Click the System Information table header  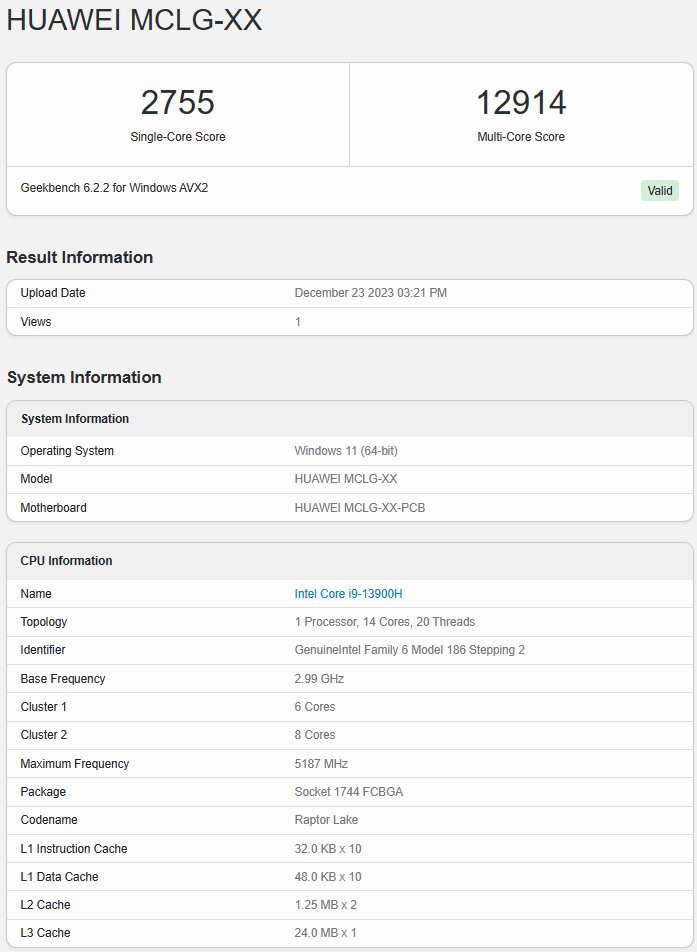point(75,419)
